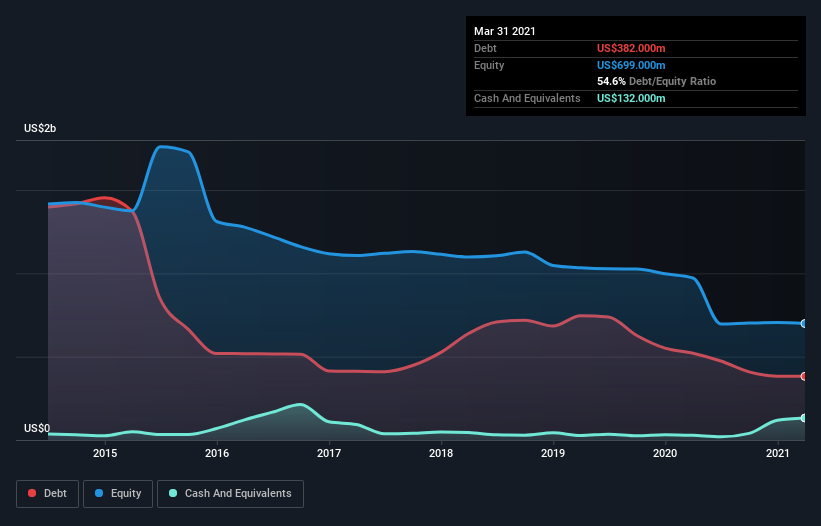Click the 54.6% Debt/Equity Ratio text
Viewport: 821px width, 526px height.
pos(657,81)
